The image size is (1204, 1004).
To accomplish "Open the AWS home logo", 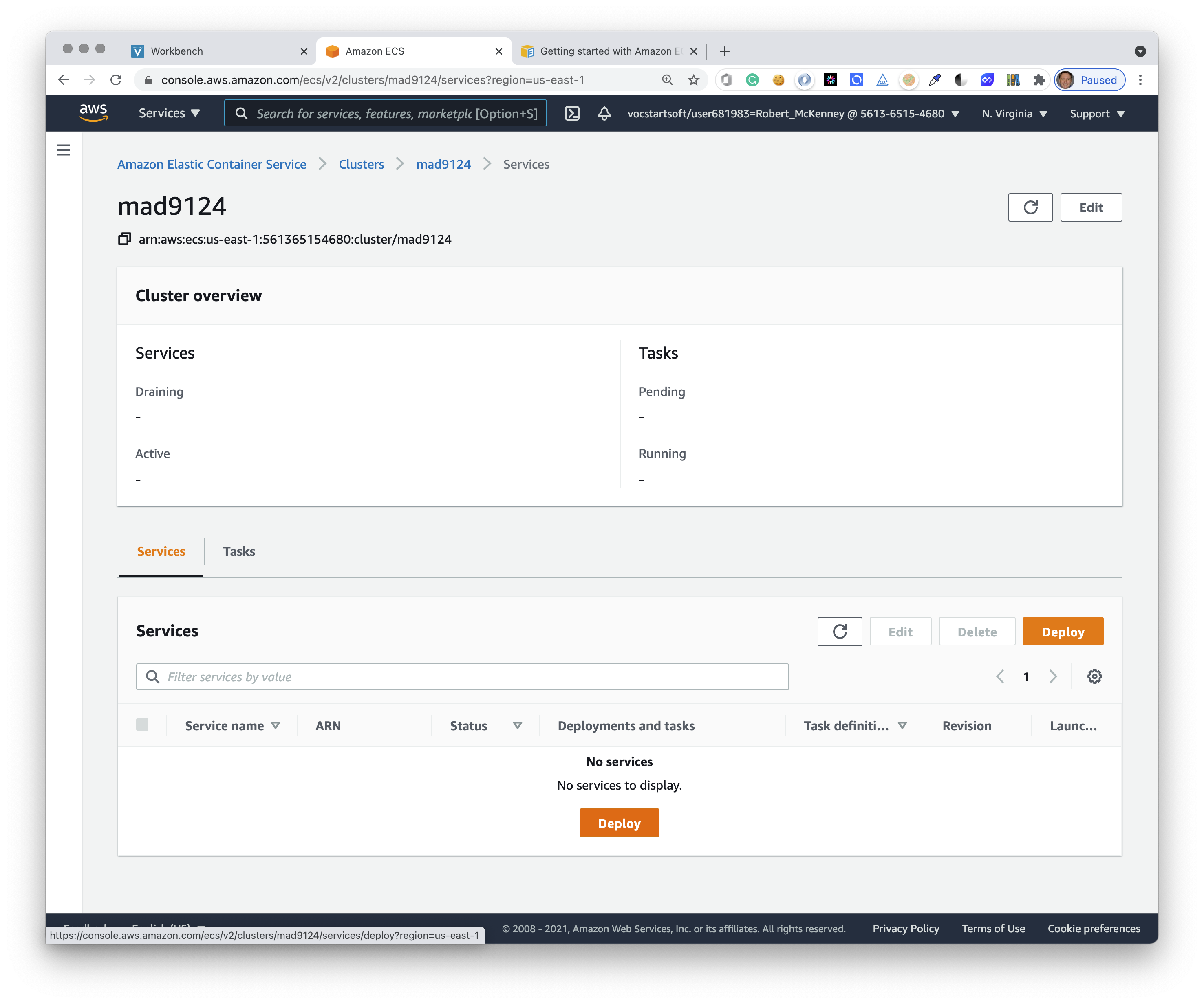I will coord(93,113).
